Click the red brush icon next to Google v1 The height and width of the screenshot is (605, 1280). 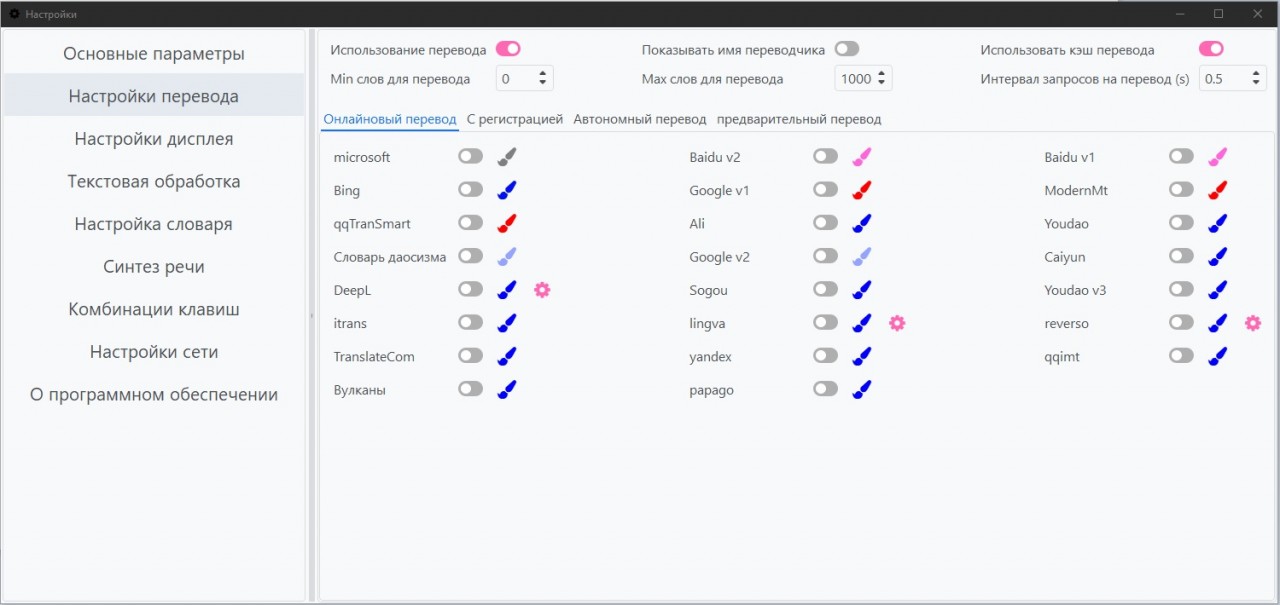tap(862, 190)
